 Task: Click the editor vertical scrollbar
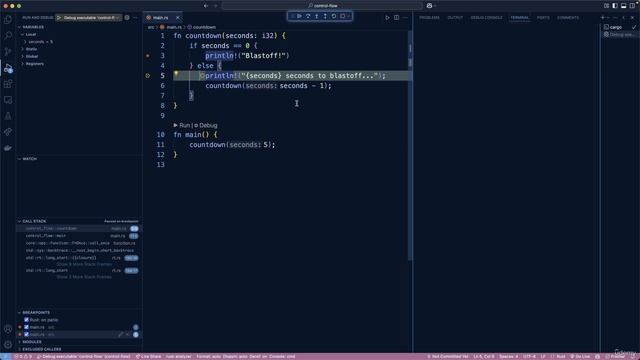tap(410, 145)
